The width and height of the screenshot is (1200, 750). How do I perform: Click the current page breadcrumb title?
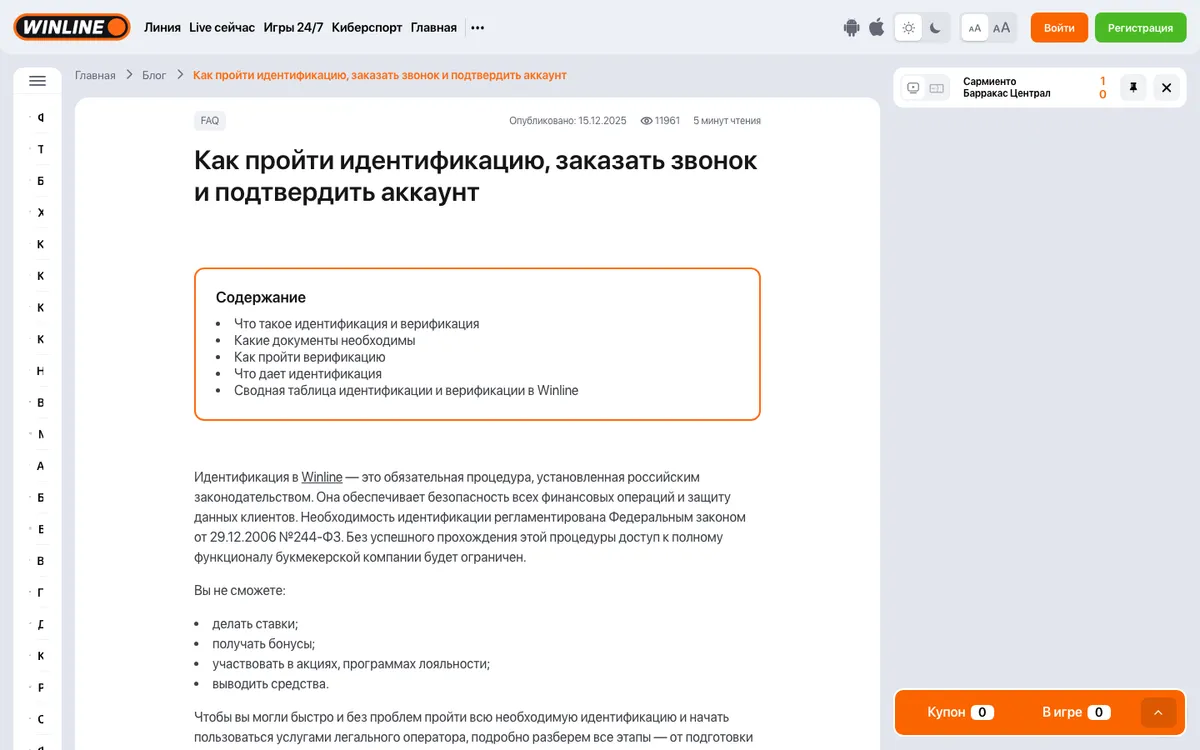pyautogui.click(x=380, y=75)
